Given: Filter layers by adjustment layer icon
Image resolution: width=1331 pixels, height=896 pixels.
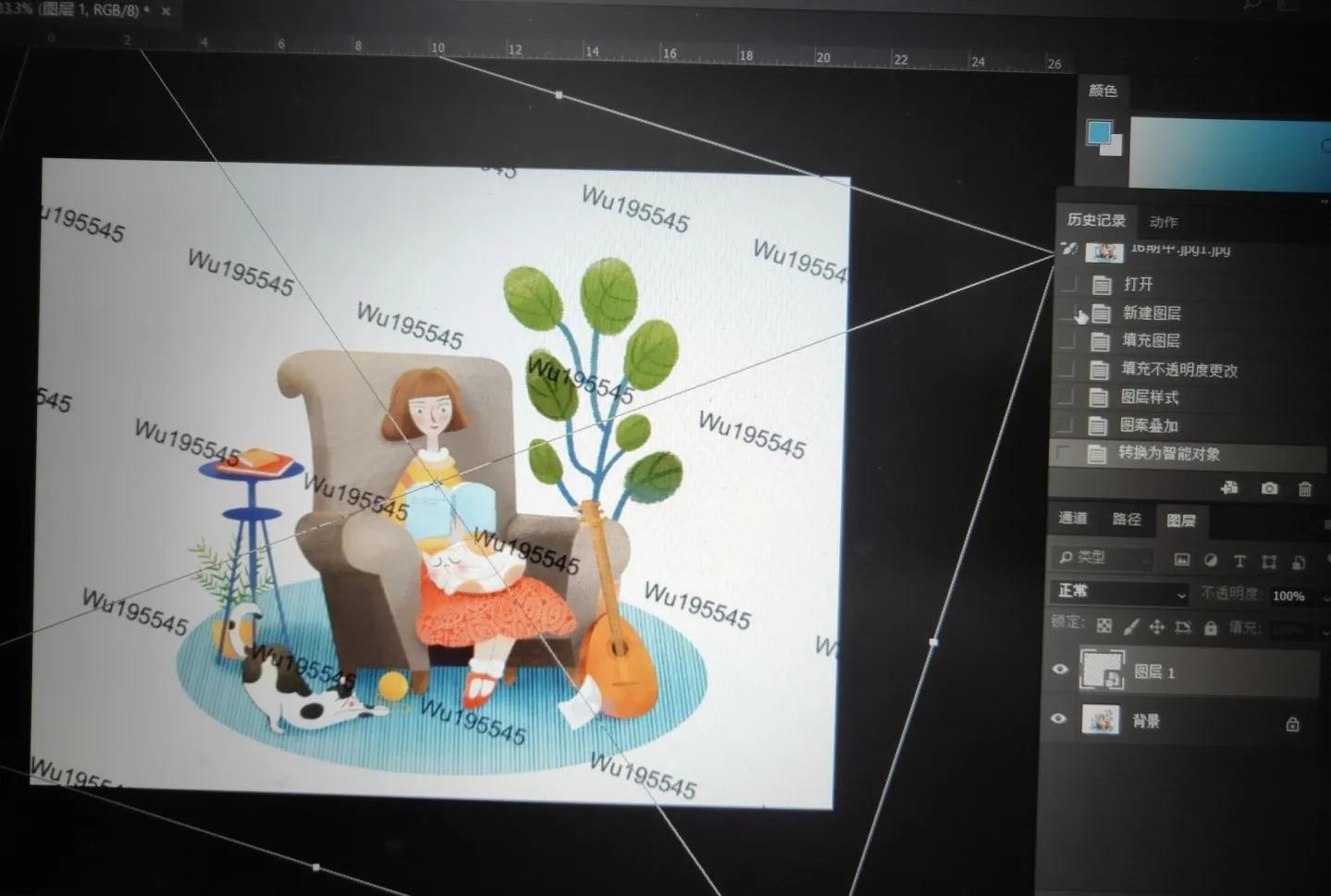Looking at the screenshot, I should pyautogui.click(x=1211, y=560).
